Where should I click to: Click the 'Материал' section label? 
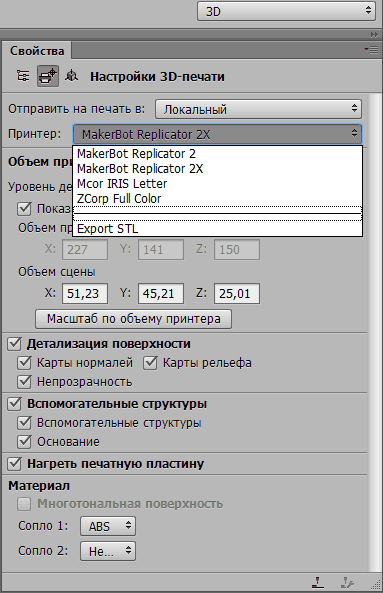(39, 485)
